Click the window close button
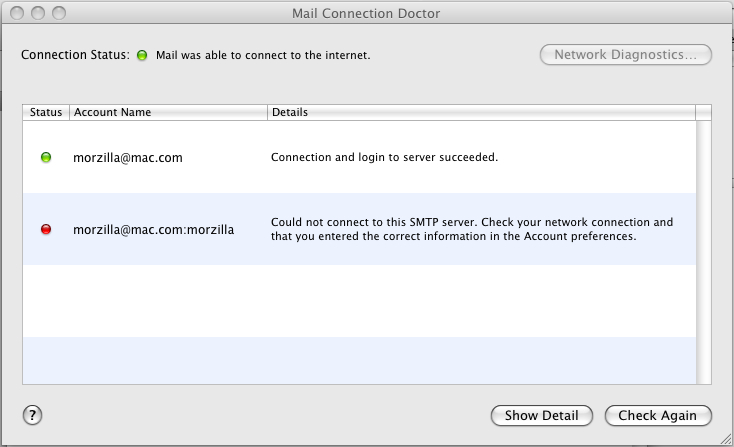 (17, 13)
